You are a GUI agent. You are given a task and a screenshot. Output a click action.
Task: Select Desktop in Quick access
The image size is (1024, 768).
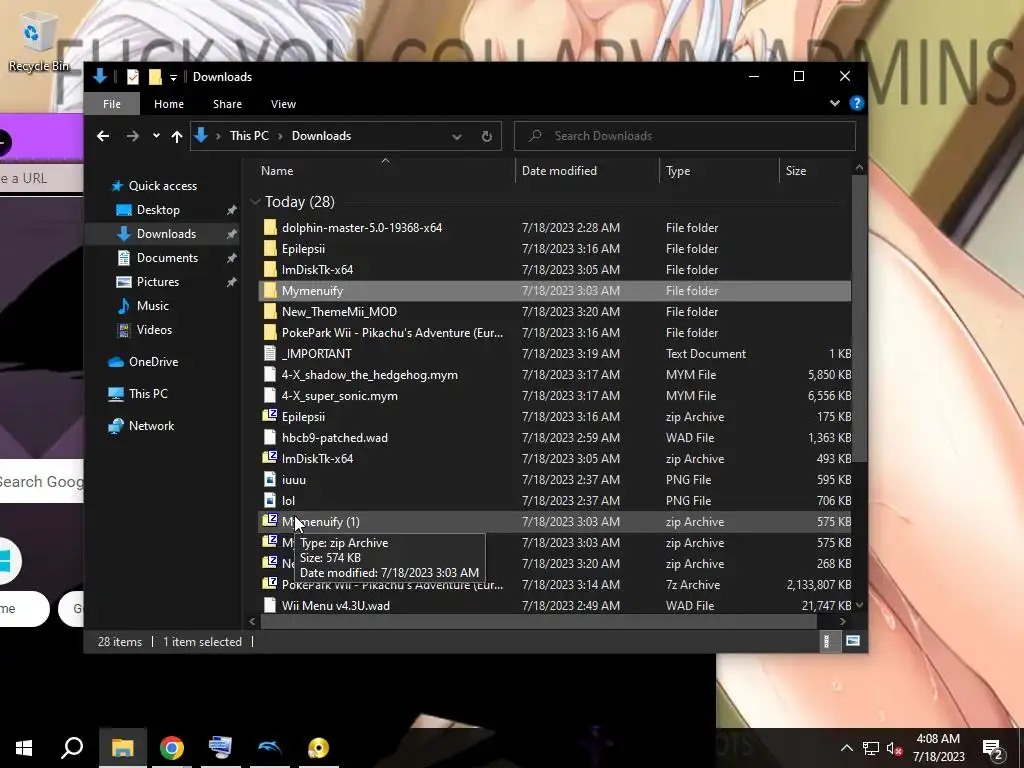(158, 210)
